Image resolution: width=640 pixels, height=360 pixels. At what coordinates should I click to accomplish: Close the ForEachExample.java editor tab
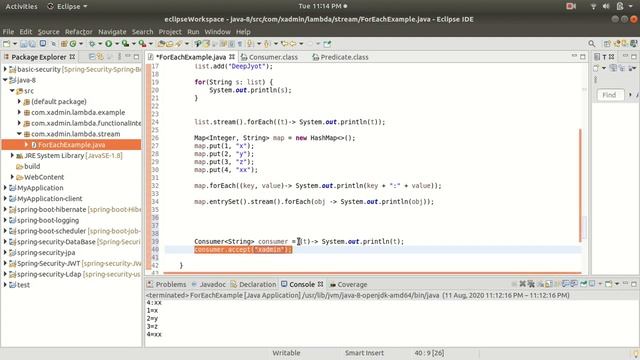tap(232, 57)
